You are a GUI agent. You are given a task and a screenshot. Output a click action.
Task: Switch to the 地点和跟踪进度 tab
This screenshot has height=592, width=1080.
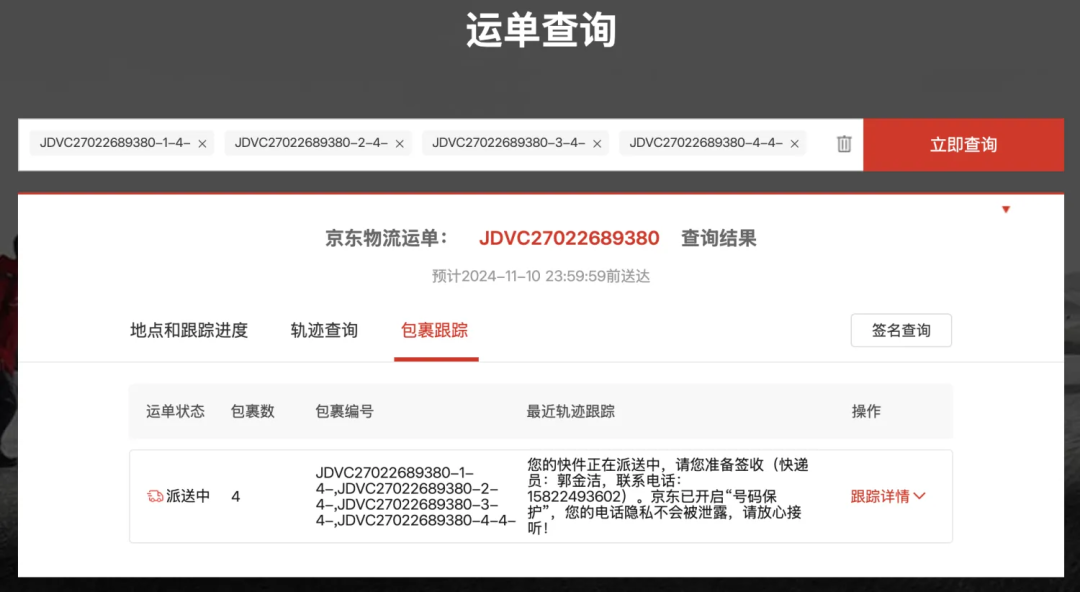pos(189,330)
